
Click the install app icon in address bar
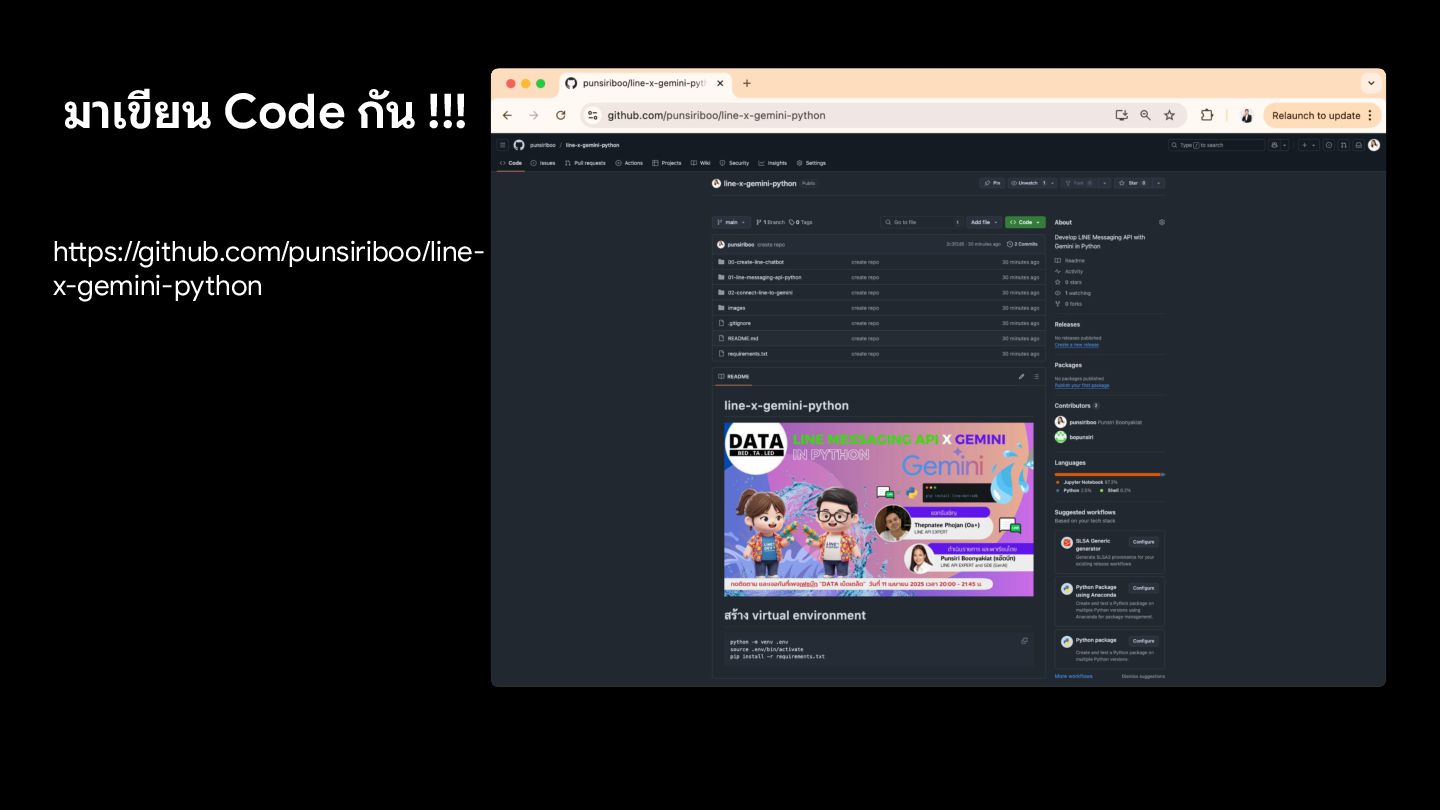pyautogui.click(x=1122, y=115)
